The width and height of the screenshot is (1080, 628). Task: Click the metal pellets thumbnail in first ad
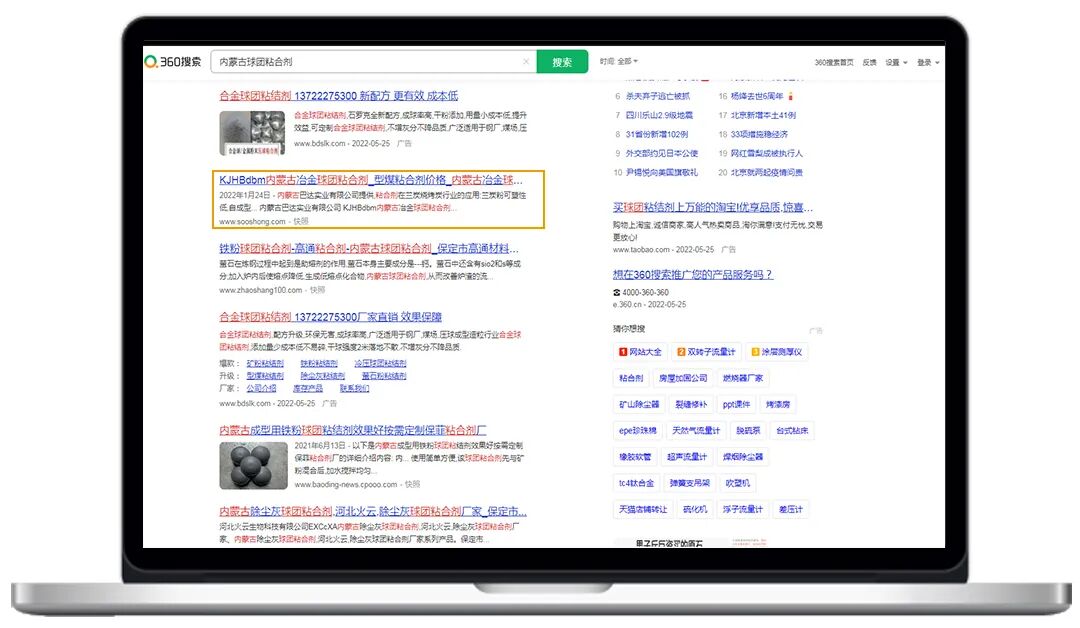(x=252, y=133)
